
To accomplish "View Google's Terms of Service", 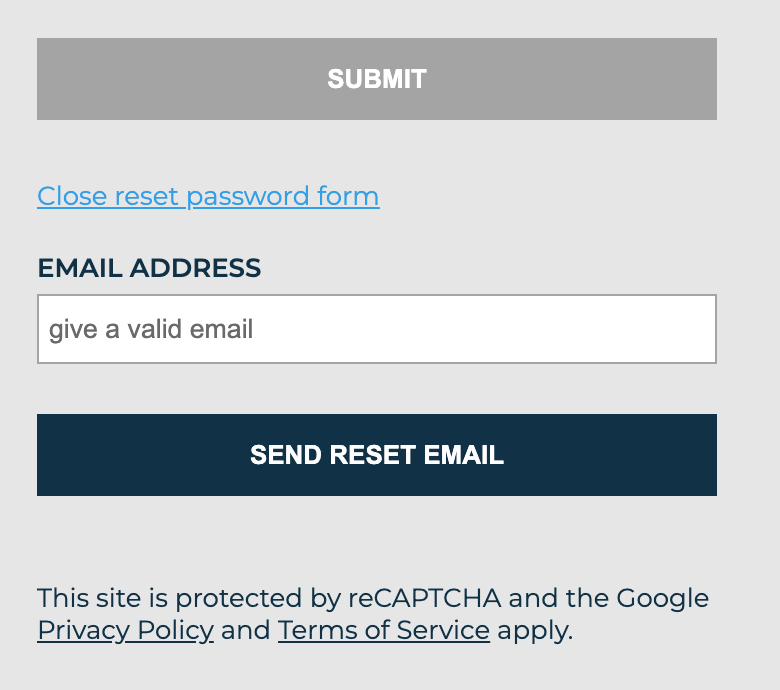I will tap(383, 630).
